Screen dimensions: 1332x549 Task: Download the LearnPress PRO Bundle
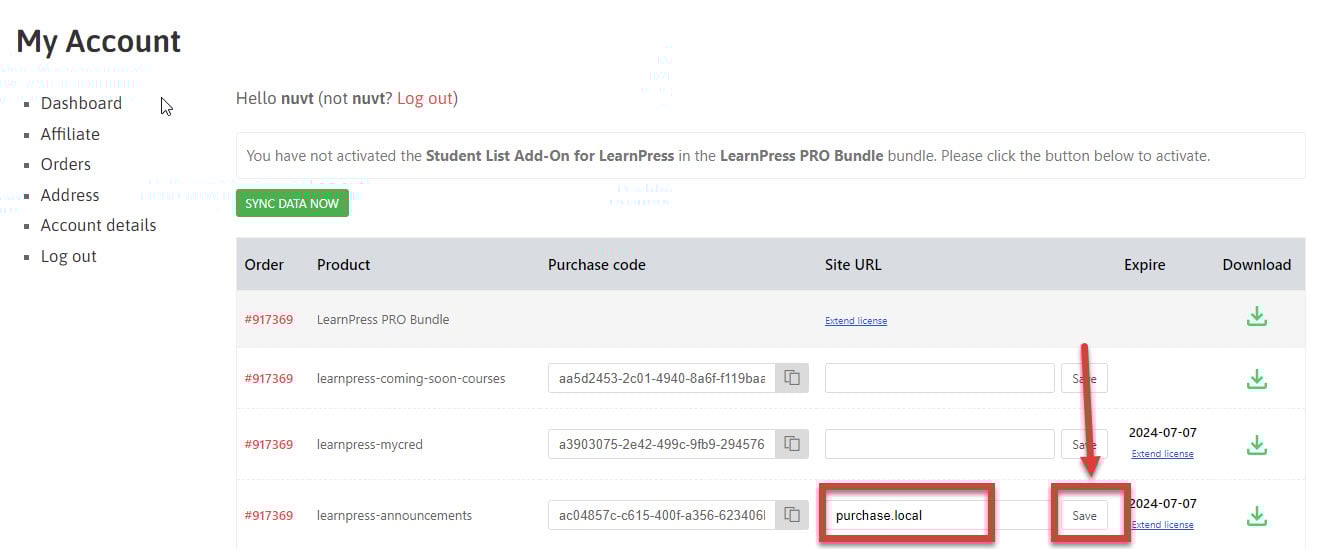pos(1257,317)
